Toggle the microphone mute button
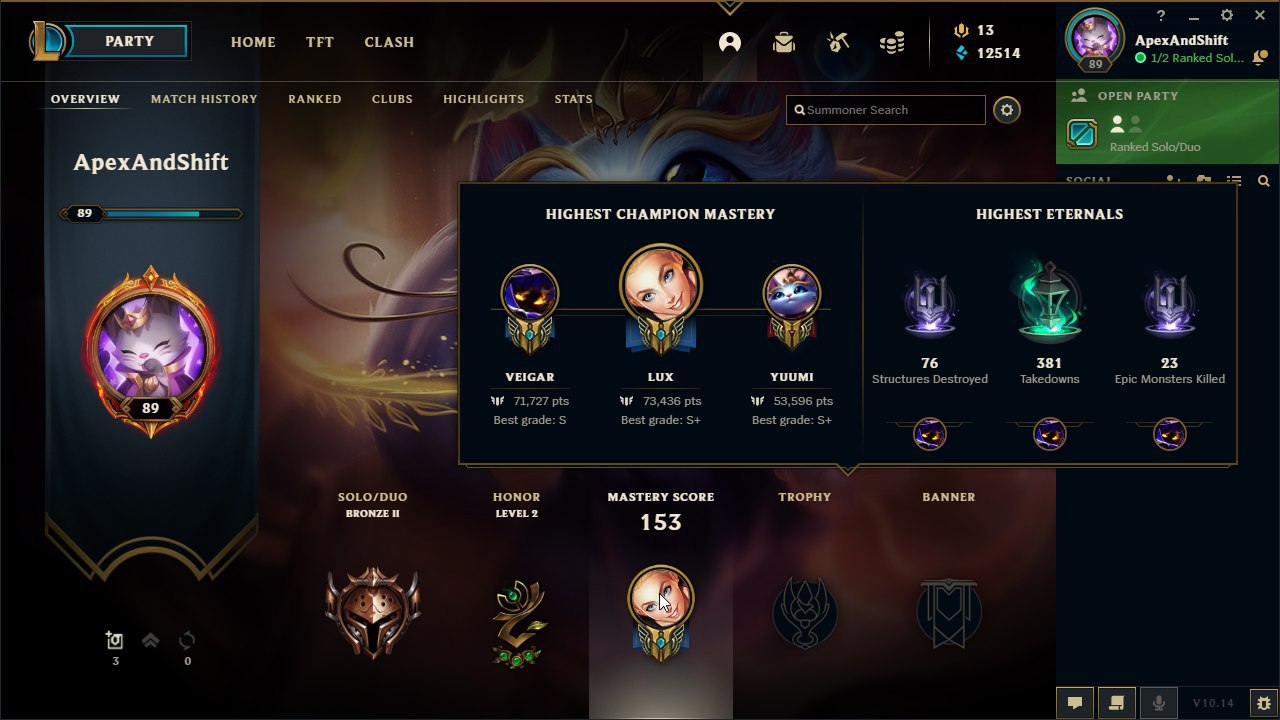The image size is (1280, 720). pos(1159,702)
